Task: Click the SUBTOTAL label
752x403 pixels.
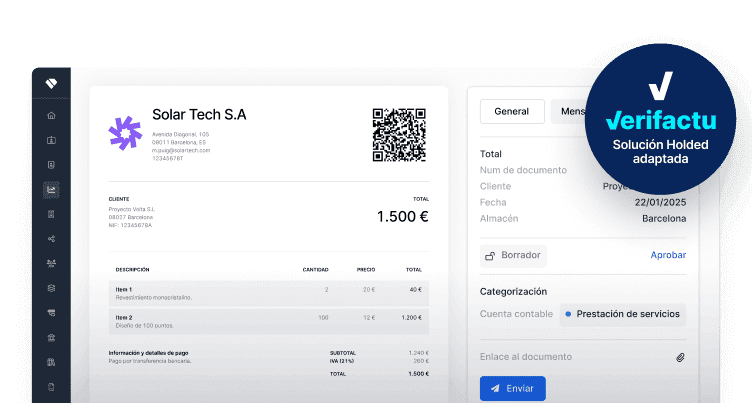Action: (x=342, y=353)
